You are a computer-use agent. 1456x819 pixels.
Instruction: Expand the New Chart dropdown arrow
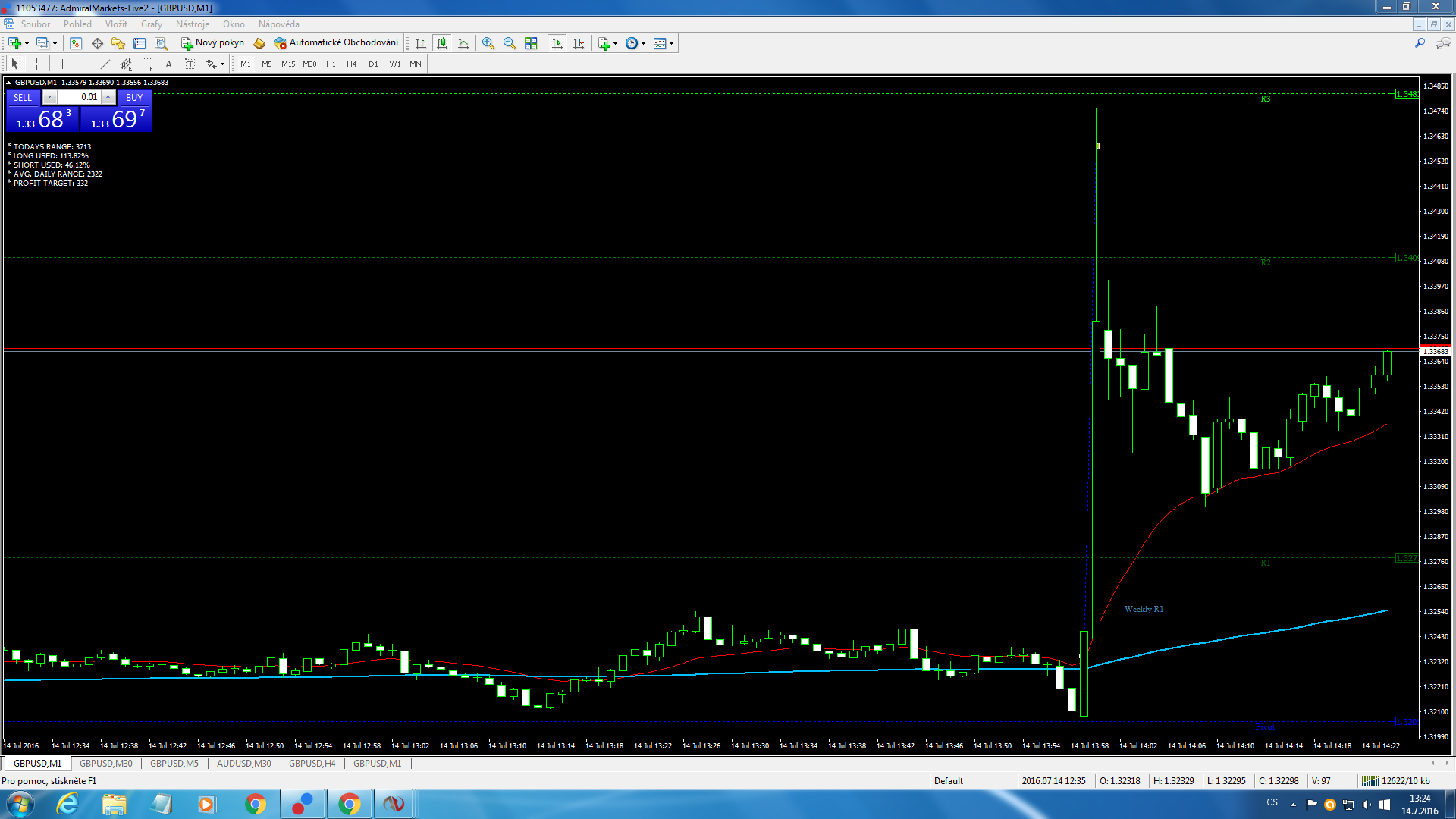27,44
